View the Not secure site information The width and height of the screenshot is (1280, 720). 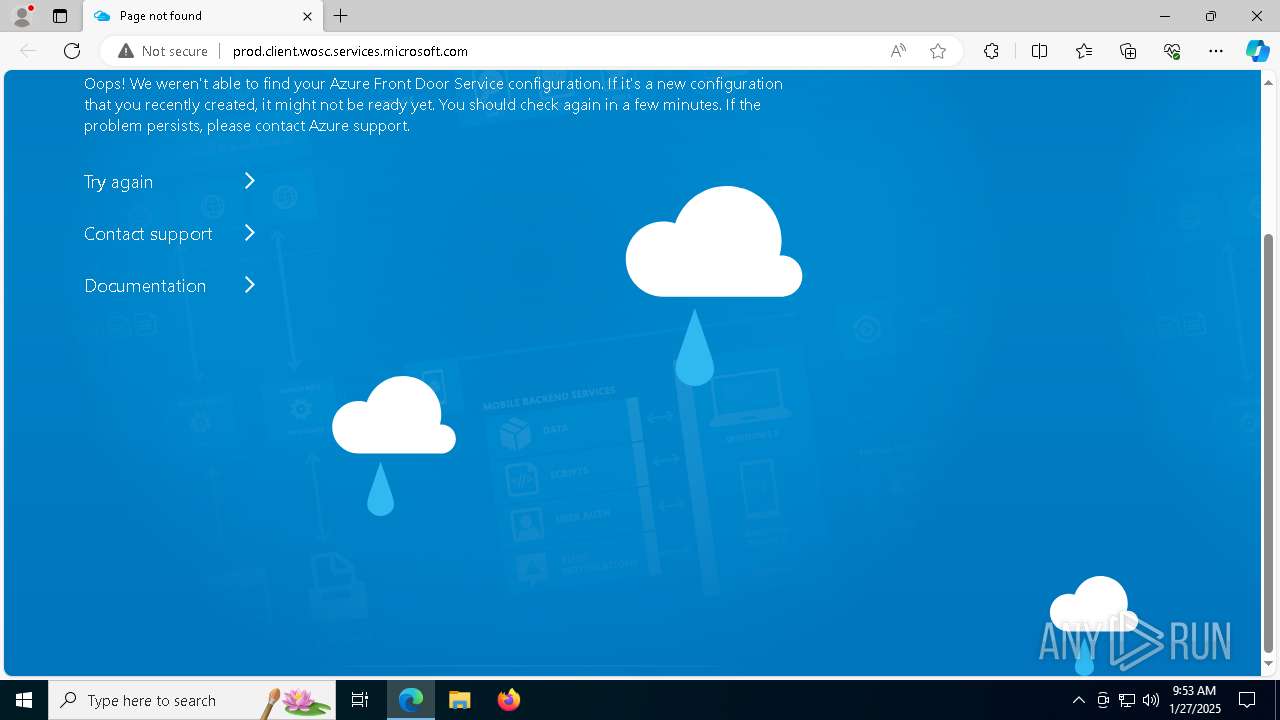point(163,51)
